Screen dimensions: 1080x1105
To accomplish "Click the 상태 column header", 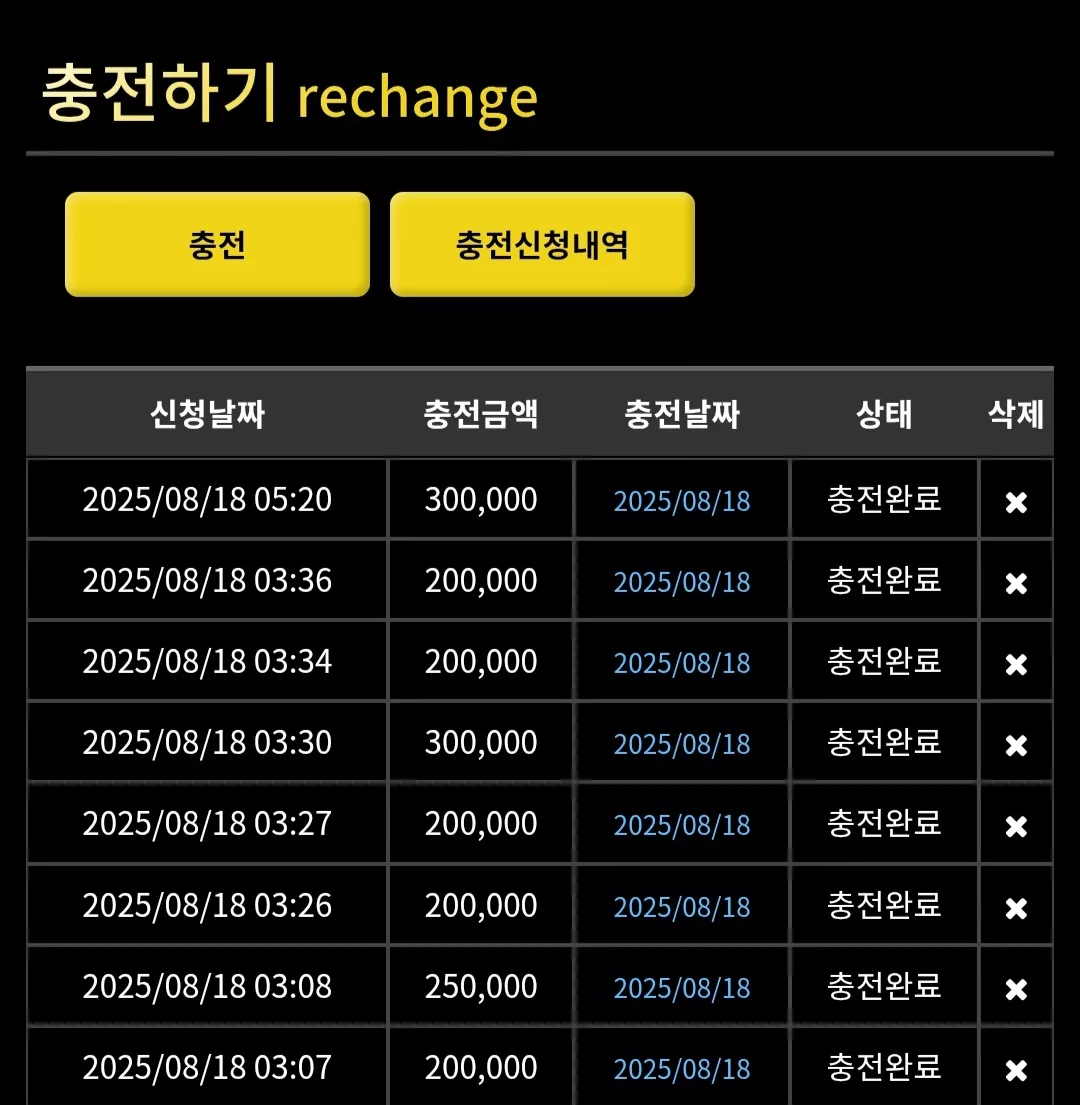I will 884,414.
